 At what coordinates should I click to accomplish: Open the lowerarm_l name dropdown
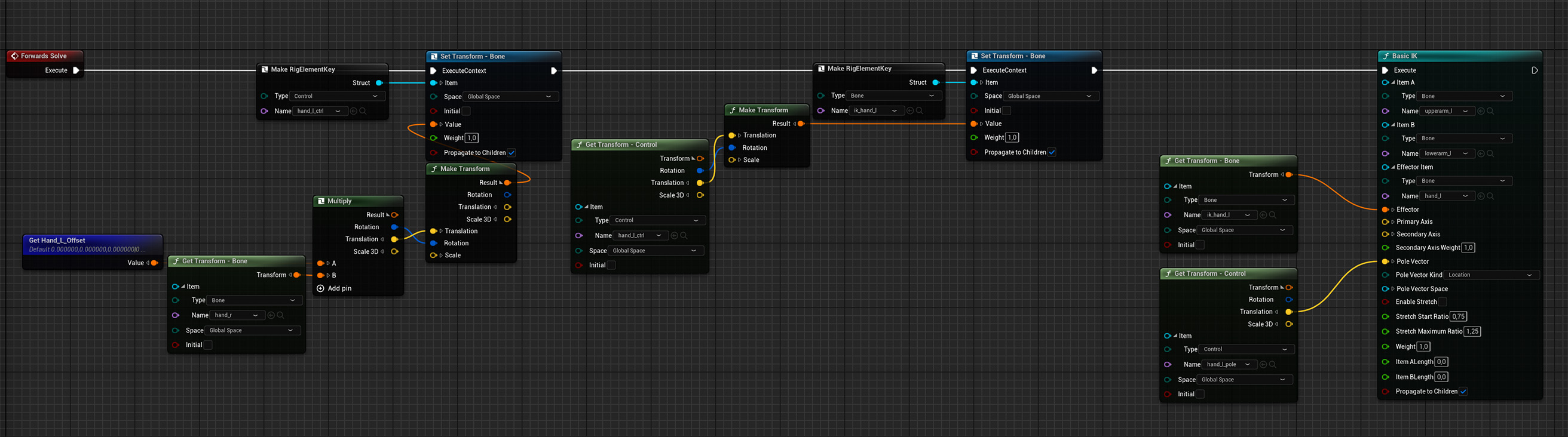[x=1447, y=154]
